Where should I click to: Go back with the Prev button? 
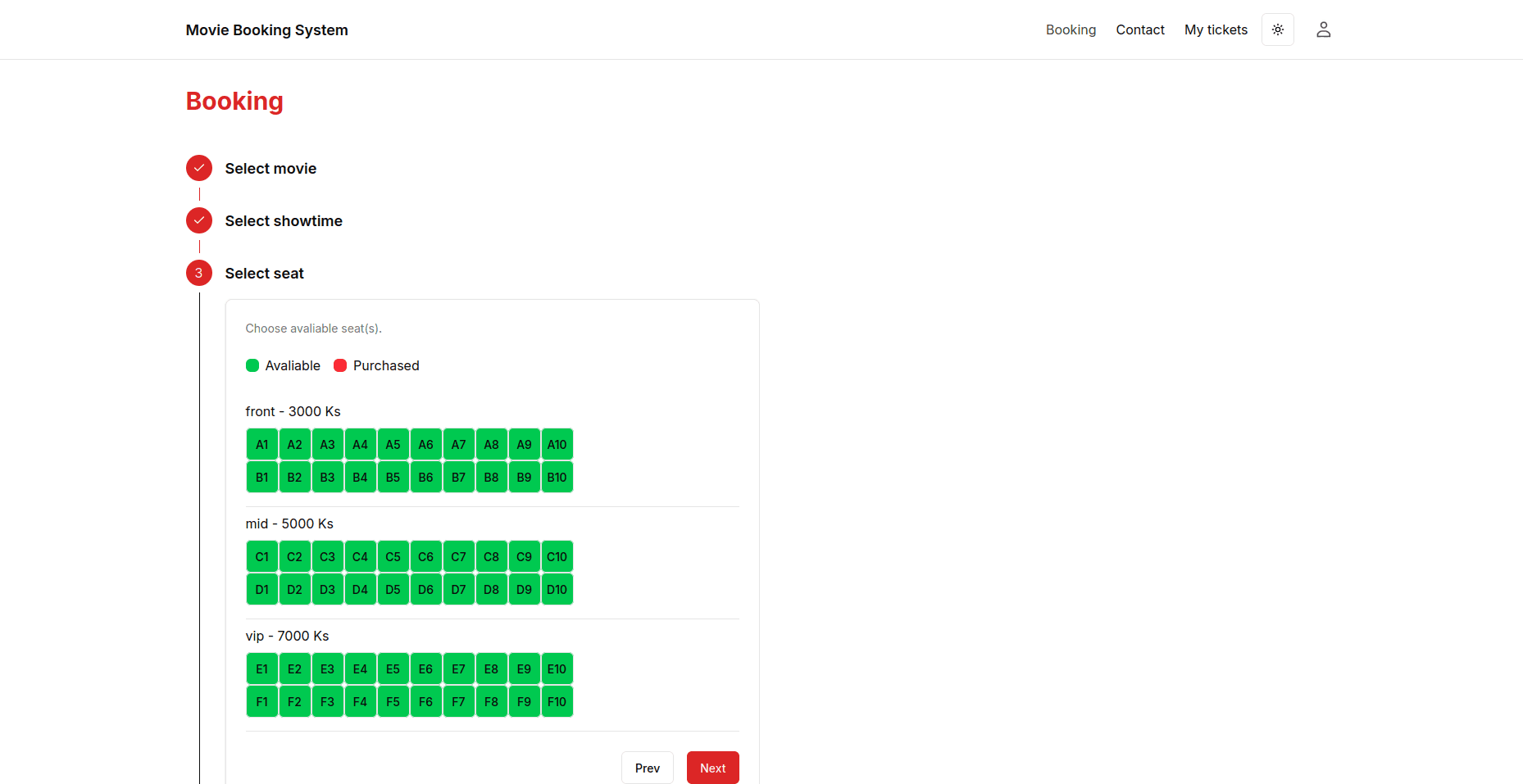click(647, 768)
